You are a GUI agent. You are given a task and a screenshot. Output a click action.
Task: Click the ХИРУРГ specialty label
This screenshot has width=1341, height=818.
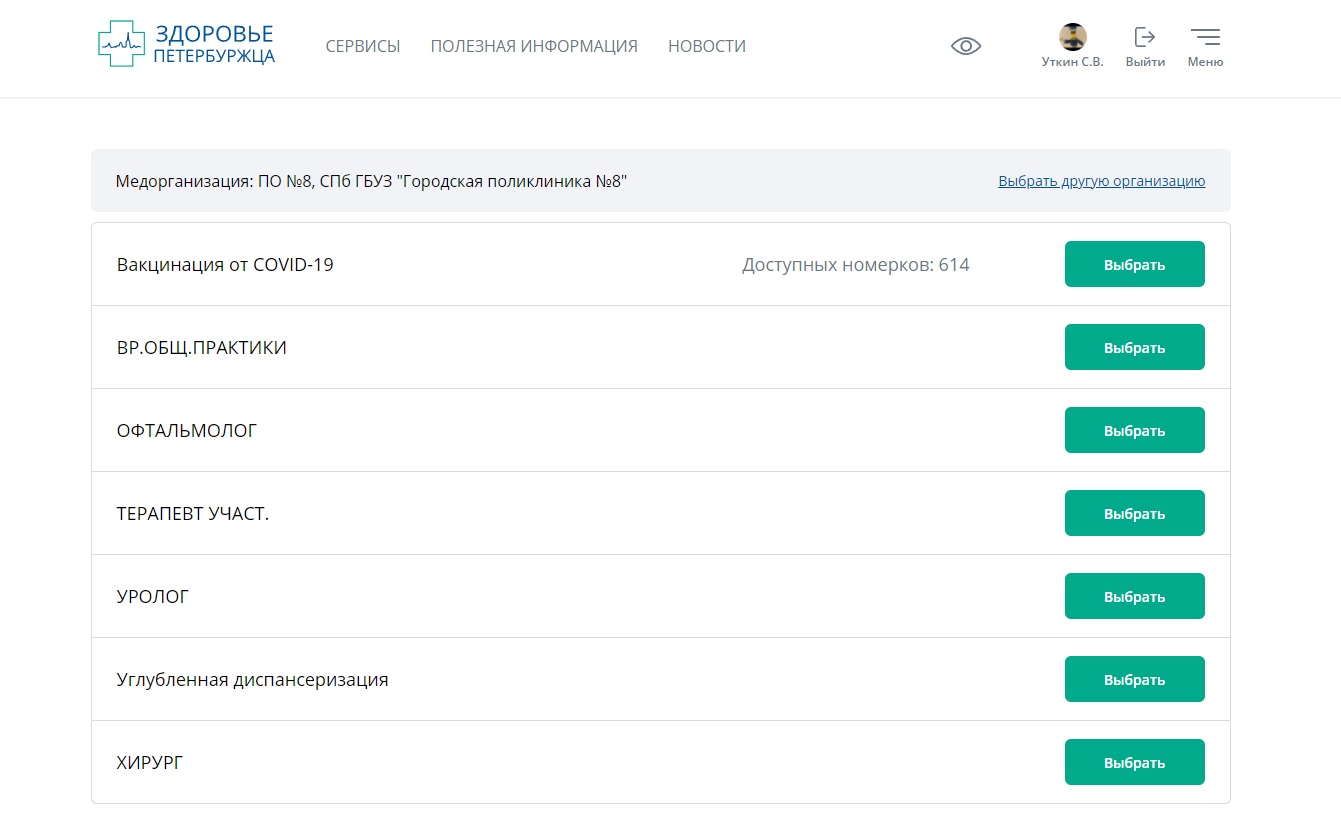[150, 763]
